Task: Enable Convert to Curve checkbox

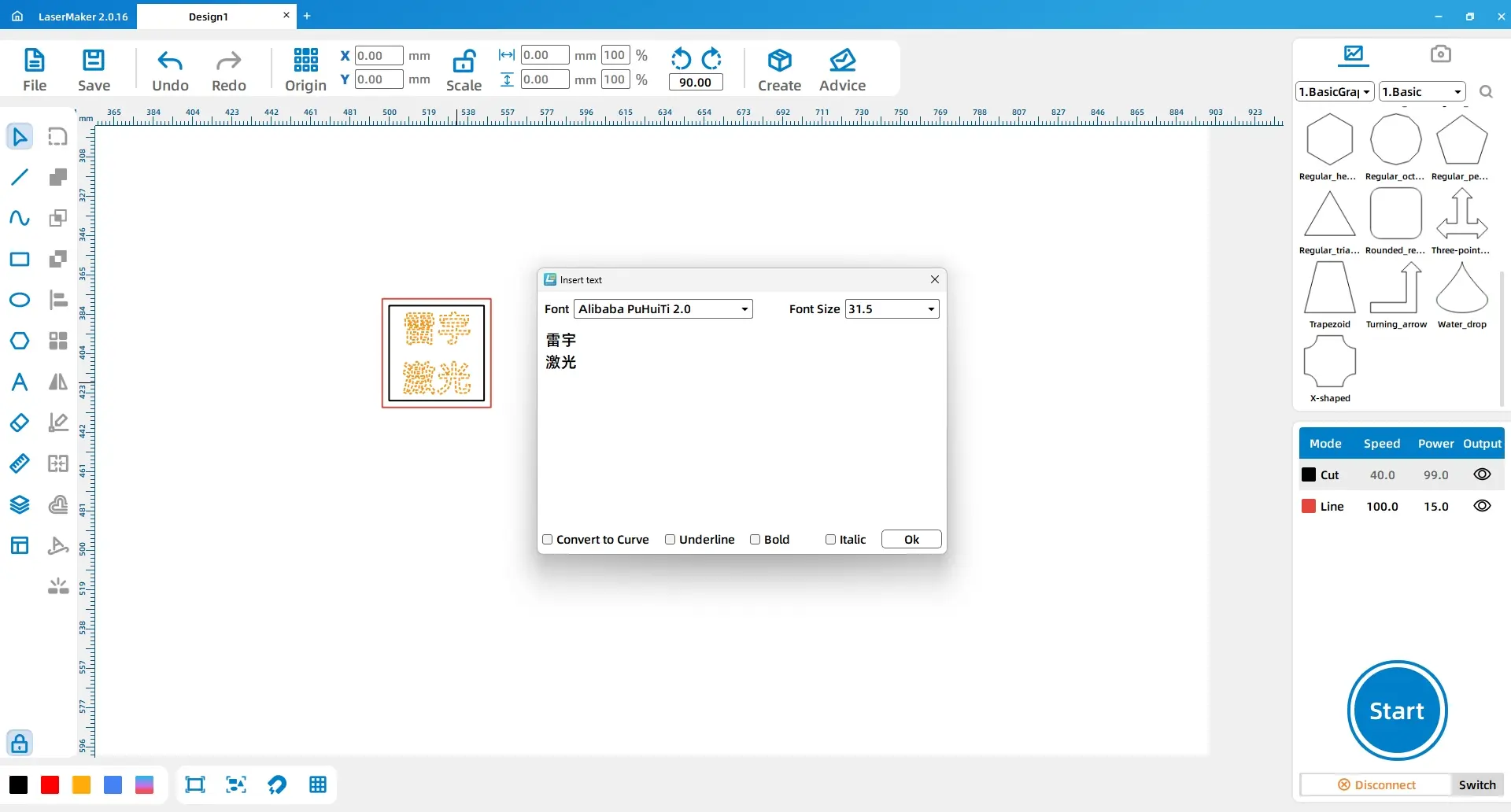Action: point(548,540)
